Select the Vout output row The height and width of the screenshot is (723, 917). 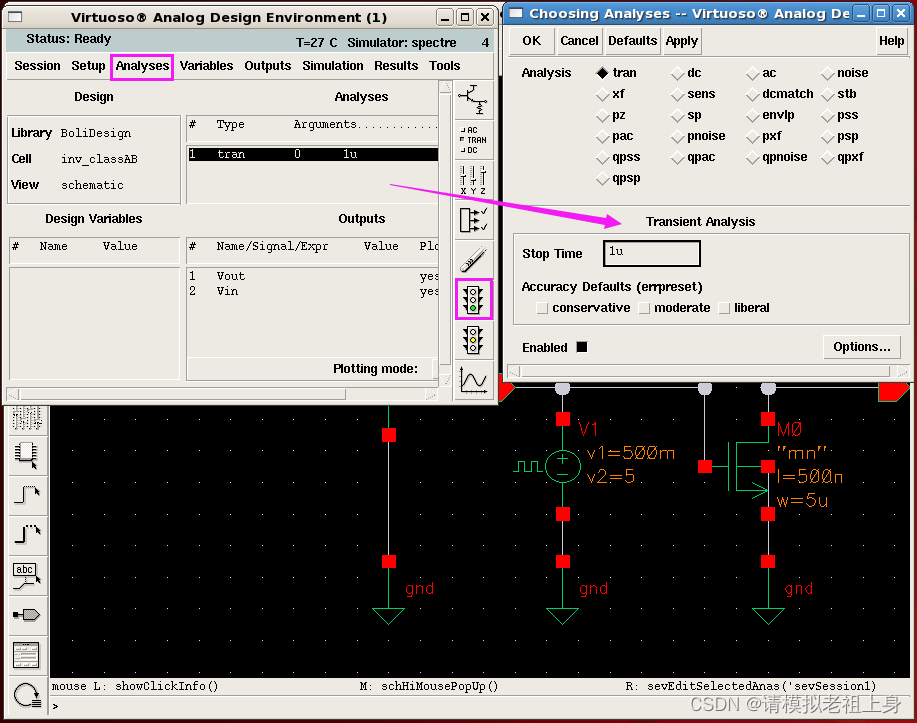(x=313, y=276)
